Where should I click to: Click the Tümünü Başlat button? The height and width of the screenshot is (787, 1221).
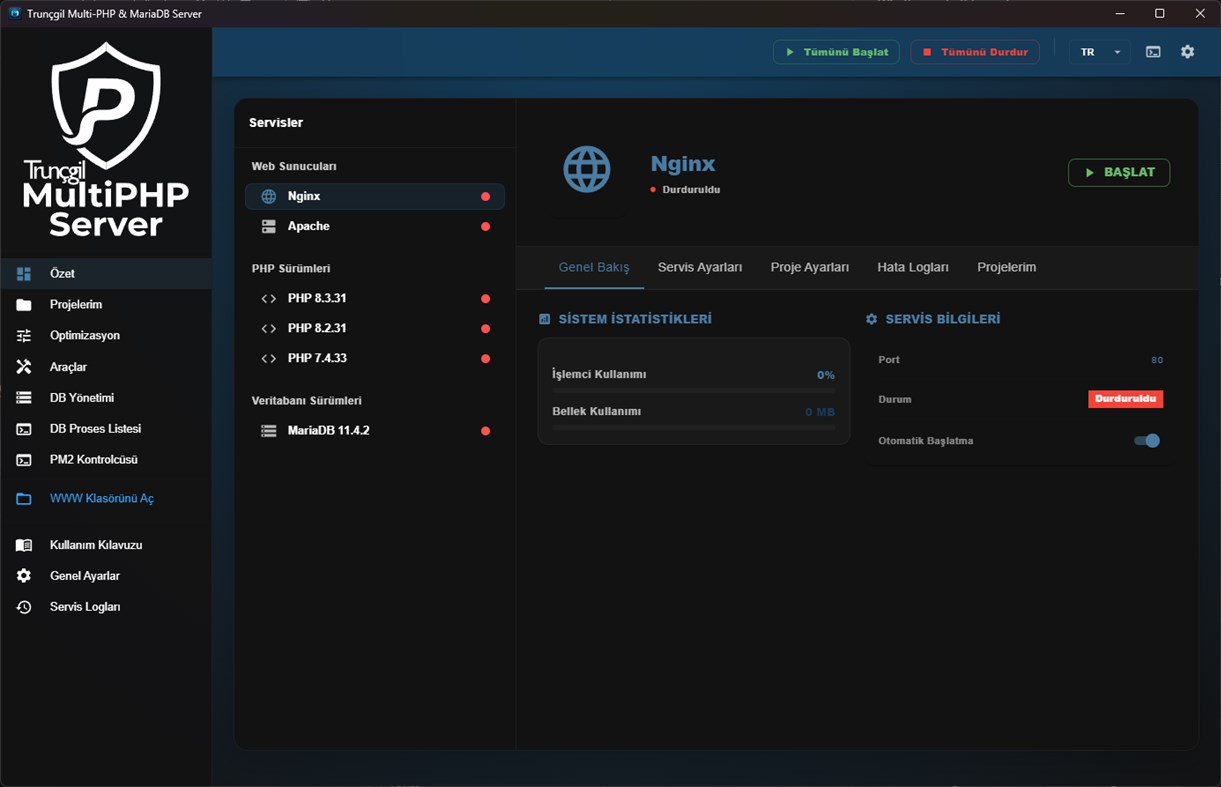click(x=837, y=52)
